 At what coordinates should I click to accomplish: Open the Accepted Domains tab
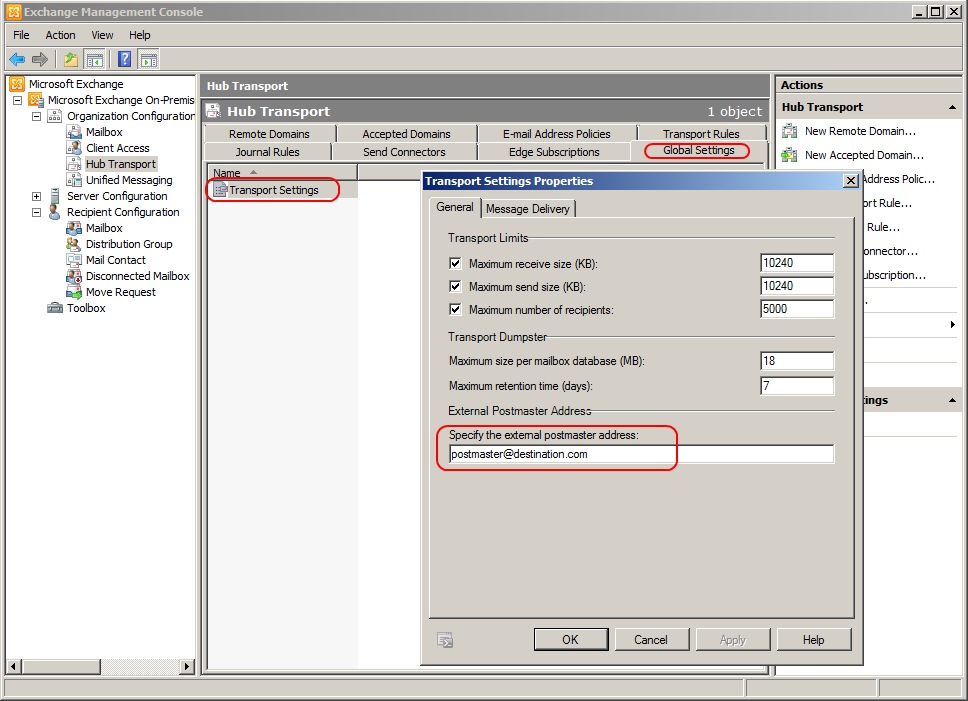point(406,134)
